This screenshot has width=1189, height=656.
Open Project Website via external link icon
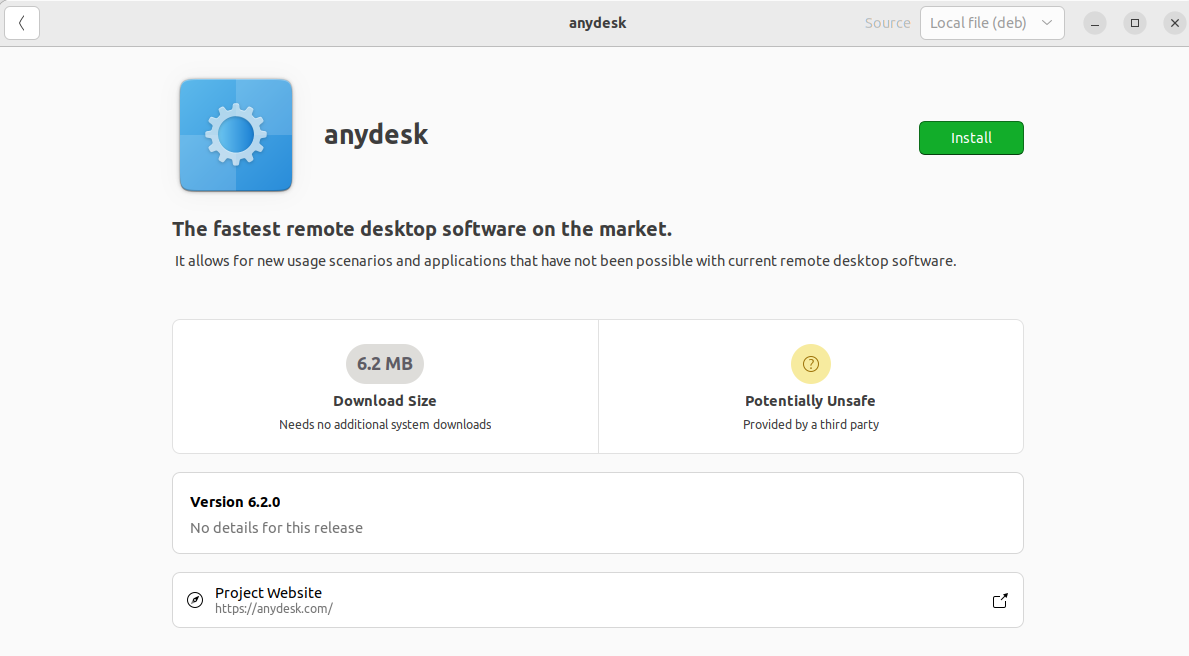(x=999, y=600)
